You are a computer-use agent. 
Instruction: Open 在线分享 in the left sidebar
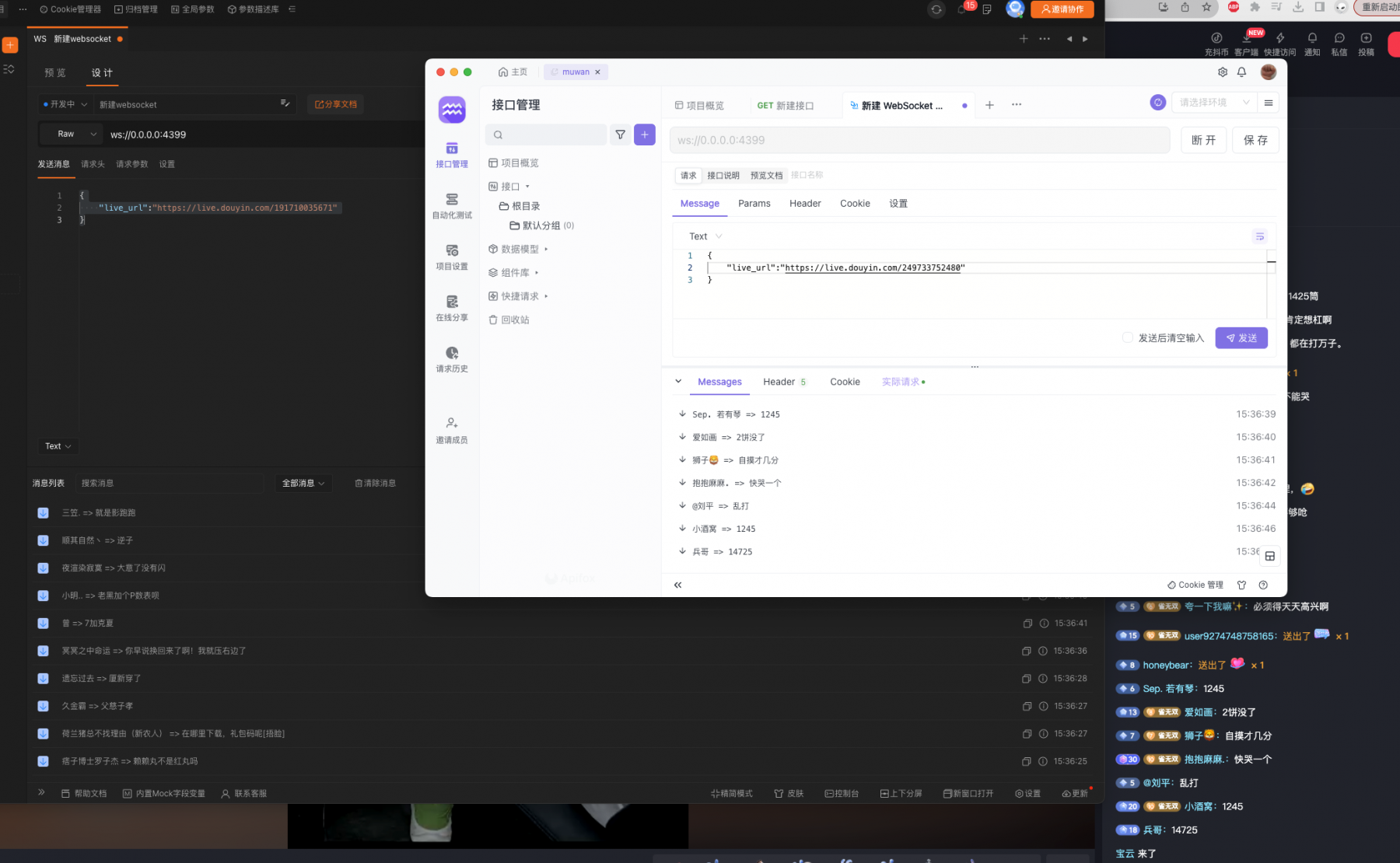click(x=452, y=309)
